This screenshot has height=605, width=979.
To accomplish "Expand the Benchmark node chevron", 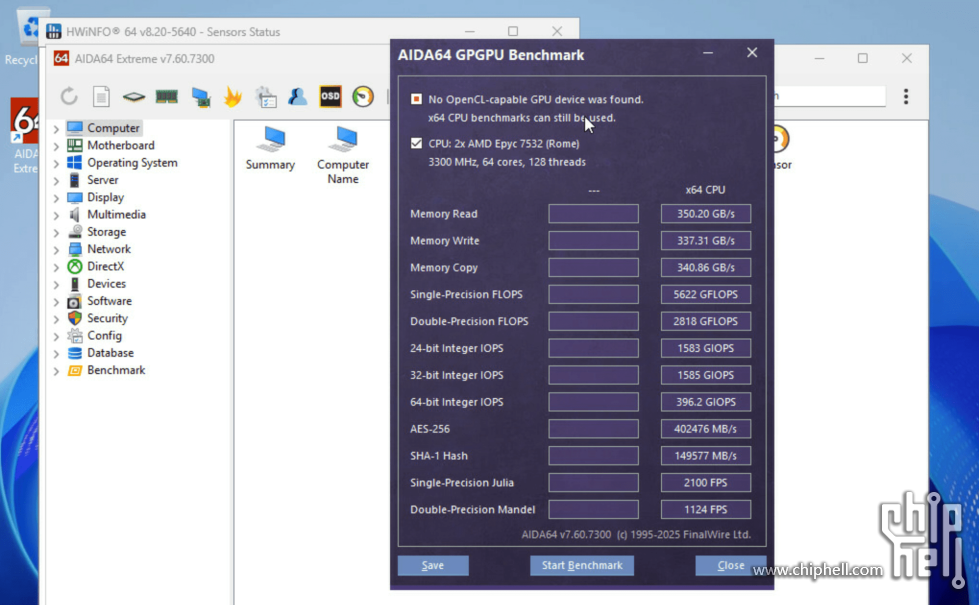I will [56, 371].
